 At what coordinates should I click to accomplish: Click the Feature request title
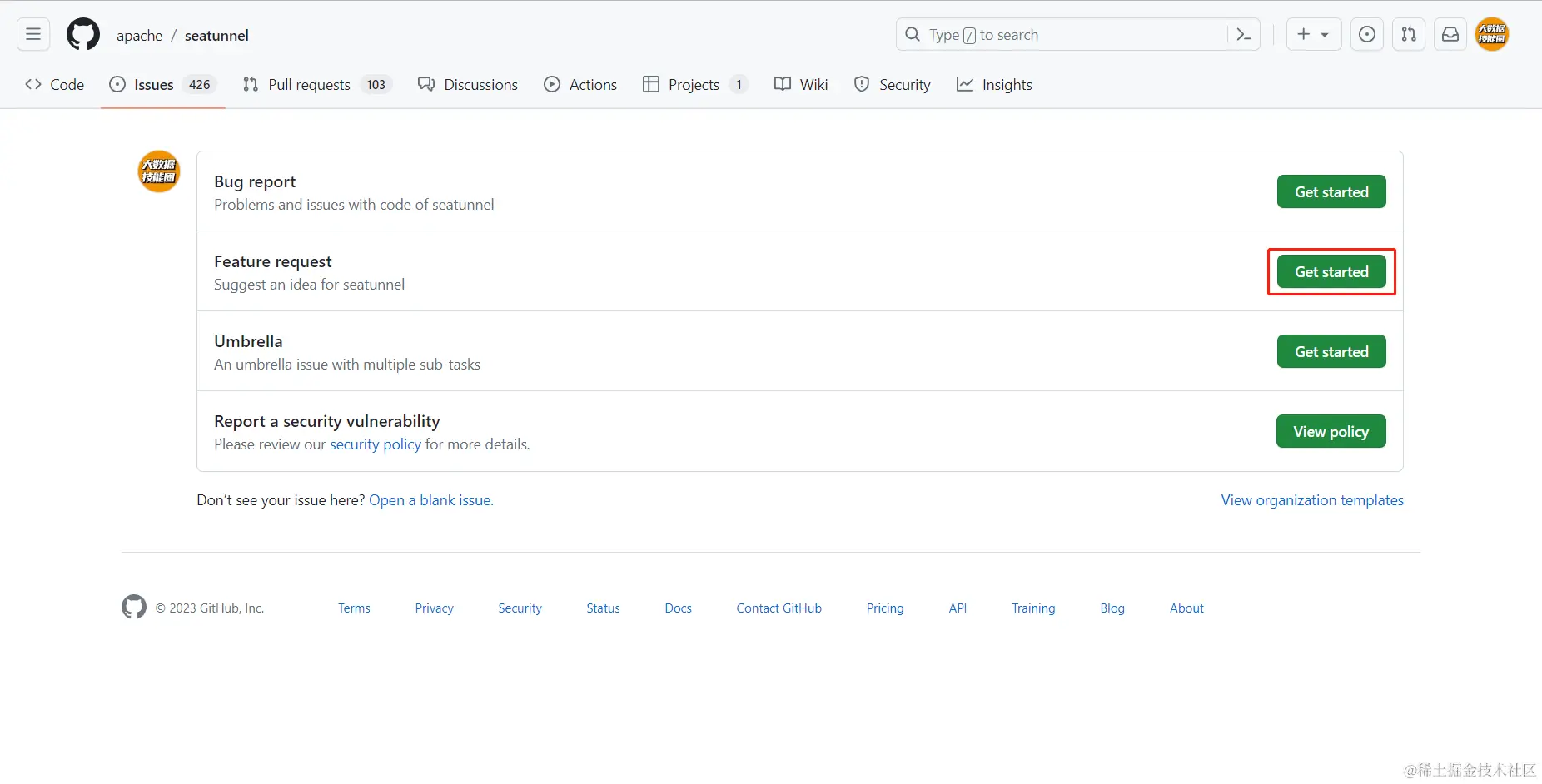pos(272,261)
